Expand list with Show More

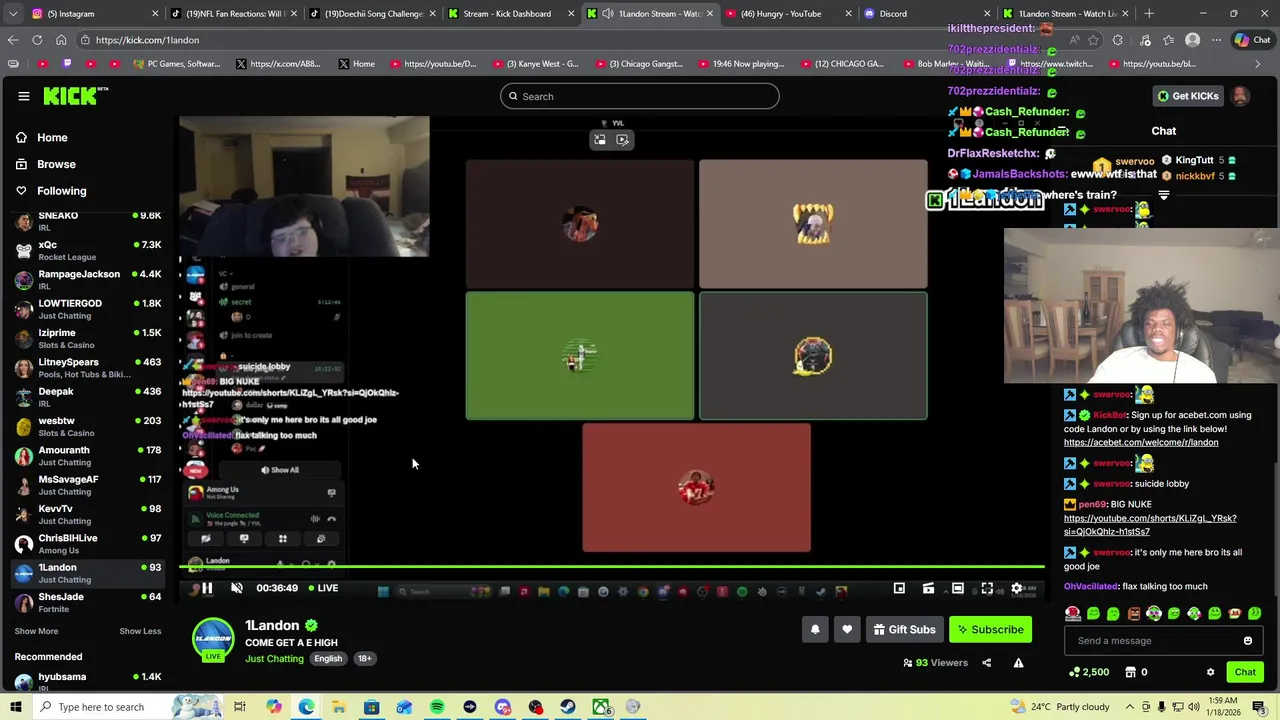[36, 631]
